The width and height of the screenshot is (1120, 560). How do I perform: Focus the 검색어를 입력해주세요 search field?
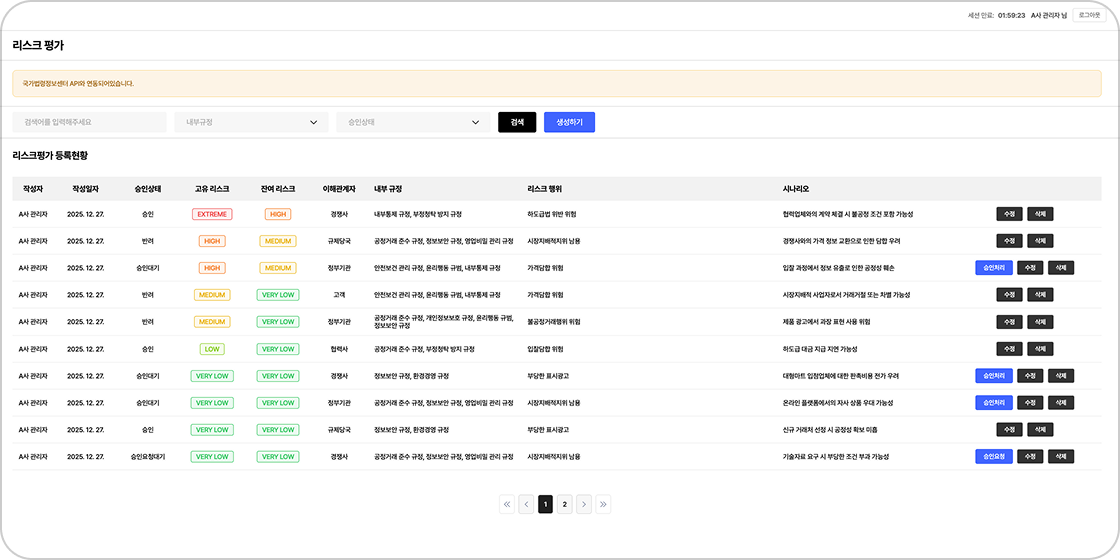coord(89,122)
